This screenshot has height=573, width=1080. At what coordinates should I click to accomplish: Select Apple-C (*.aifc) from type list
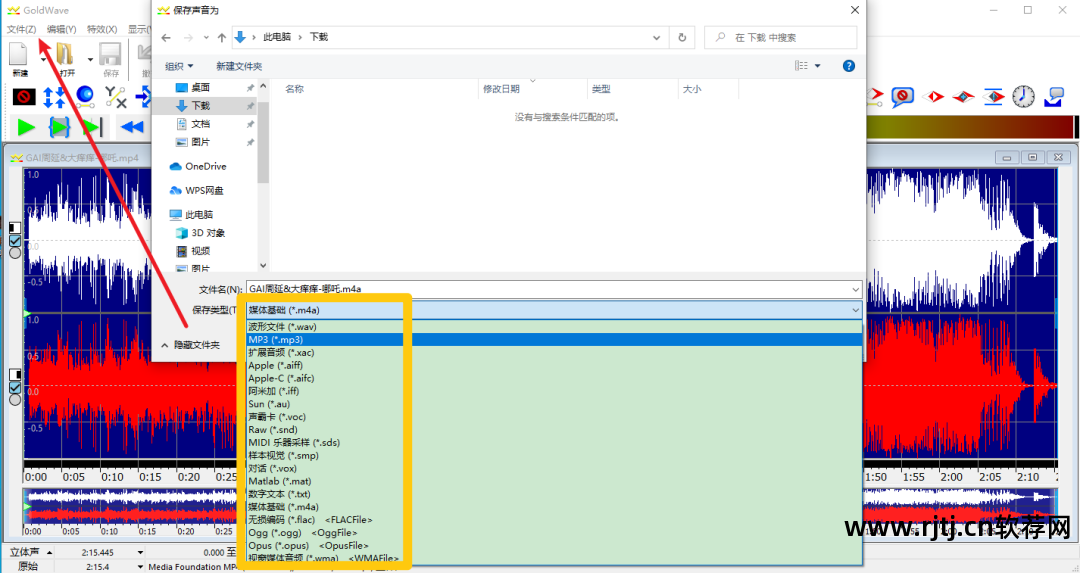(554, 378)
